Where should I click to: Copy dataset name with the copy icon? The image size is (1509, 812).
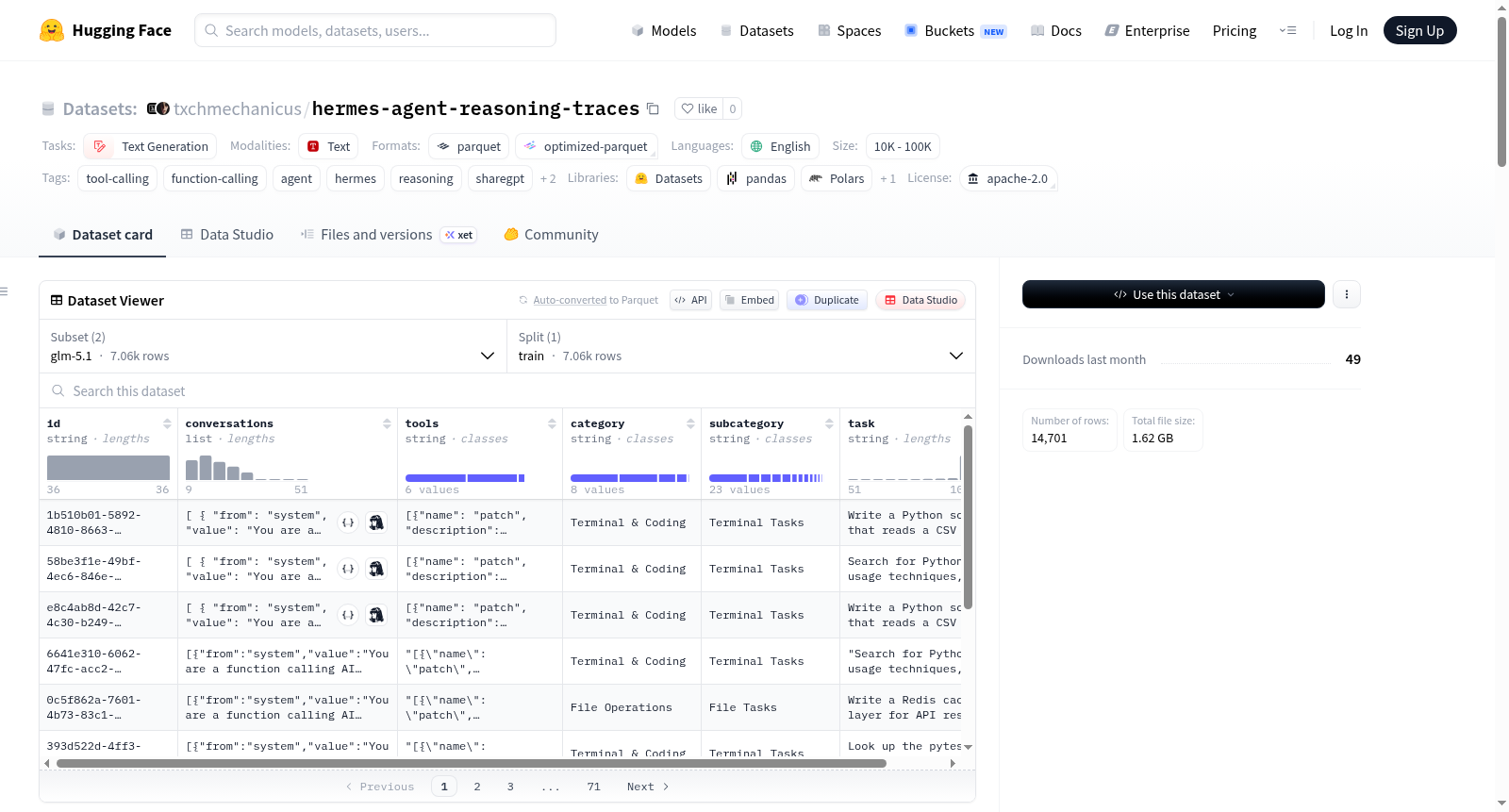[653, 108]
